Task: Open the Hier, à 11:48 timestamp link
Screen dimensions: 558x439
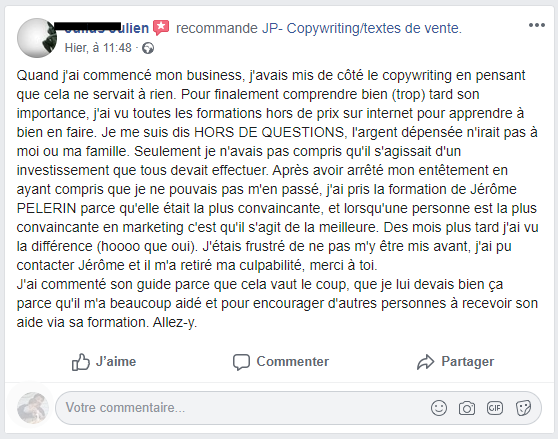Action: point(98,48)
